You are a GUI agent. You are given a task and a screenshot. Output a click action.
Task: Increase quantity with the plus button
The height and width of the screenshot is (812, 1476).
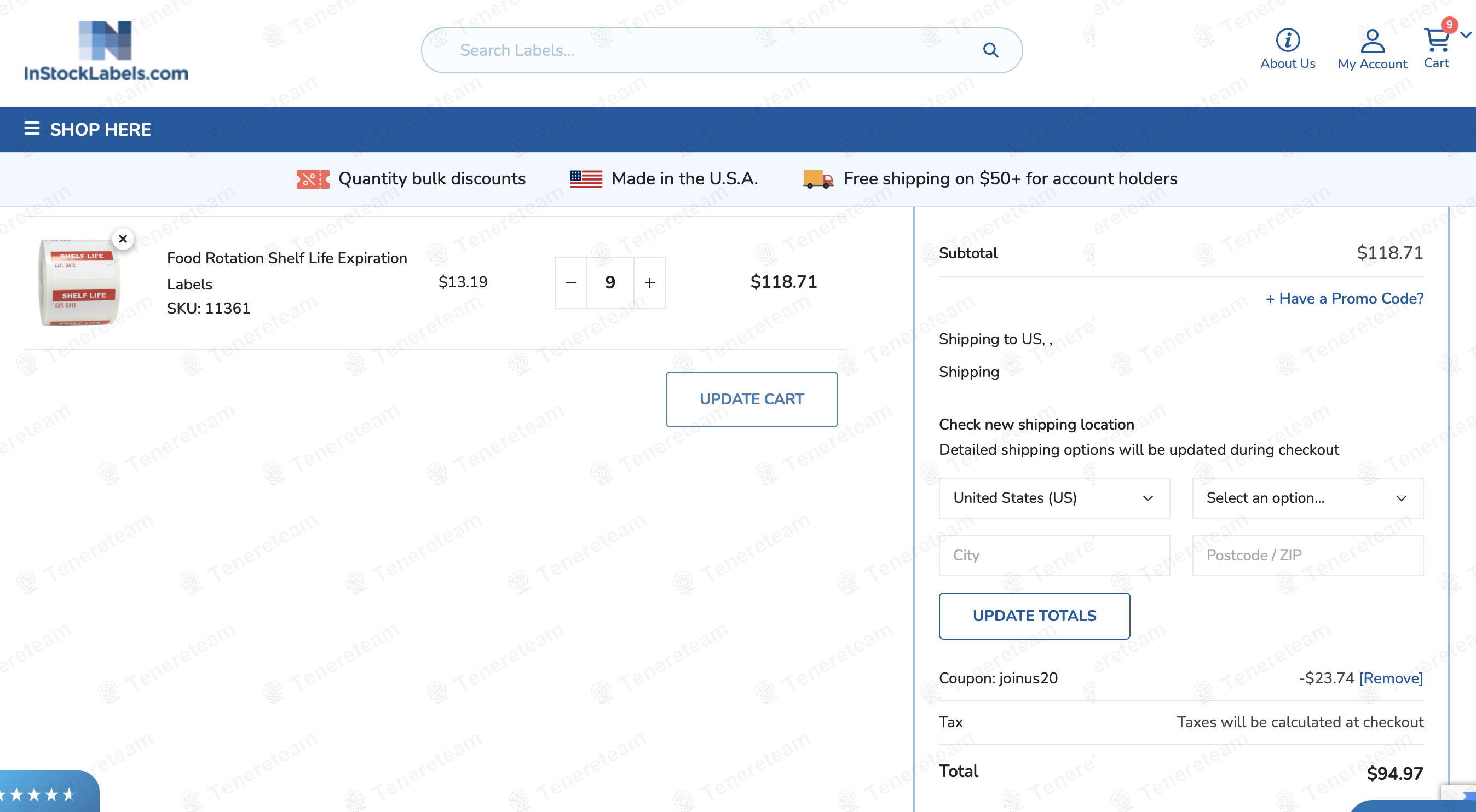(650, 283)
